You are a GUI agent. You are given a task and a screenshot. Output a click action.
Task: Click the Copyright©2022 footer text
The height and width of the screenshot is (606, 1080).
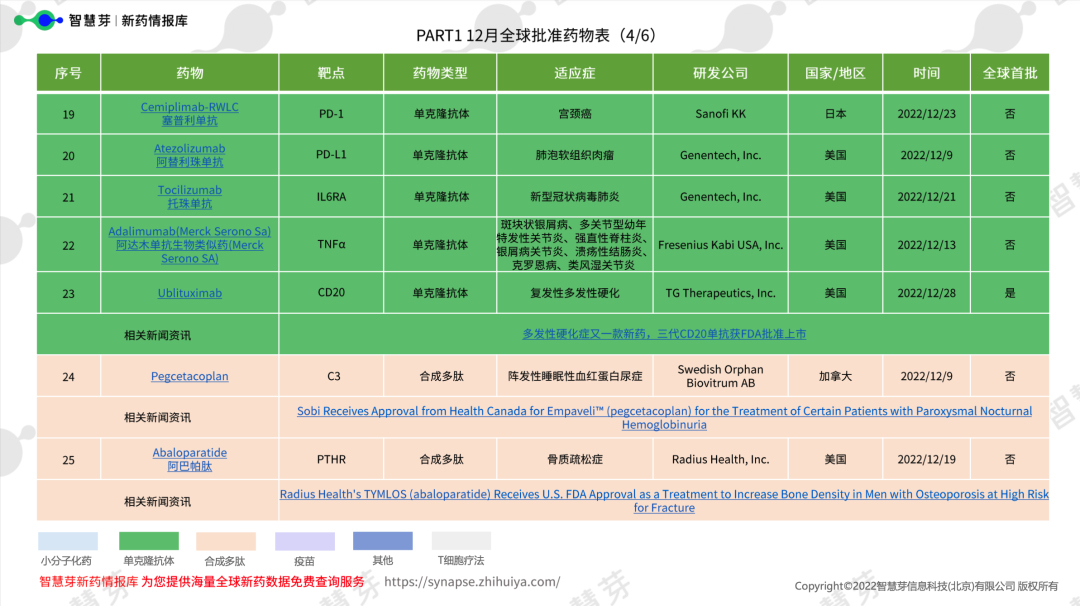pyautogui.click(x=926, y=586)
